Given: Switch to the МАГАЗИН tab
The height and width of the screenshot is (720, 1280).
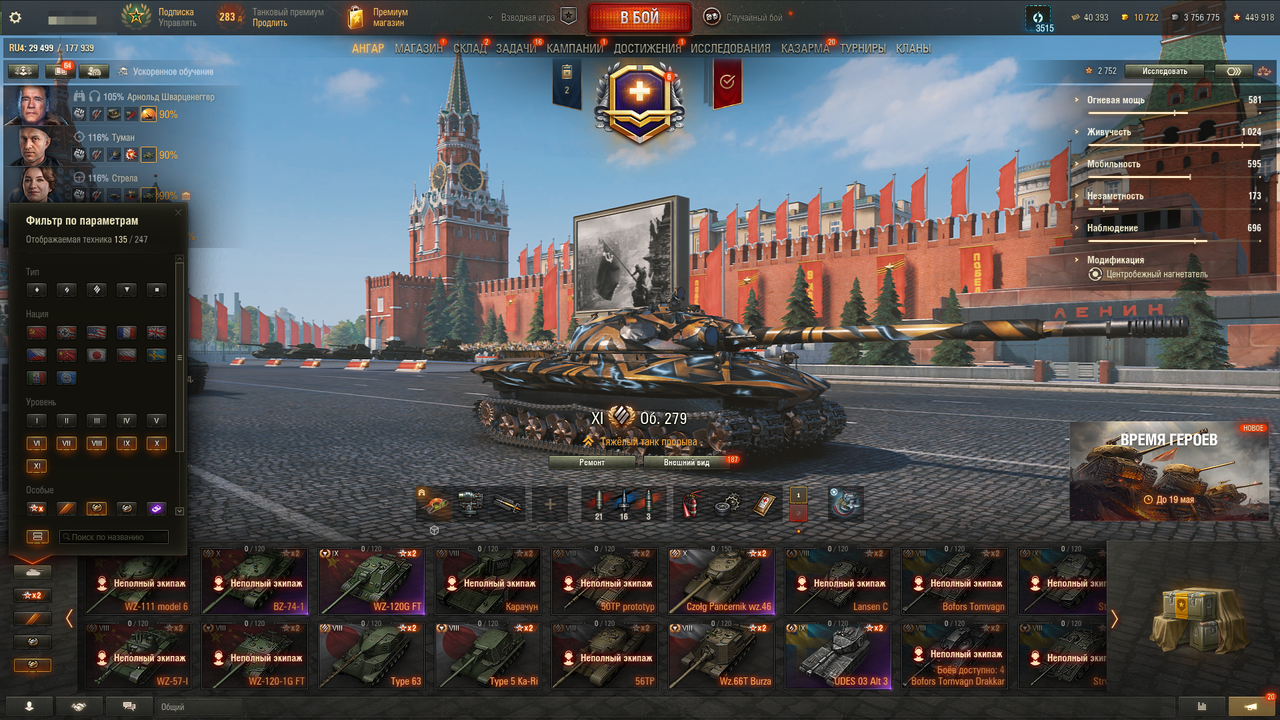Looking at the screenshot, I should [x=418, y=48].
